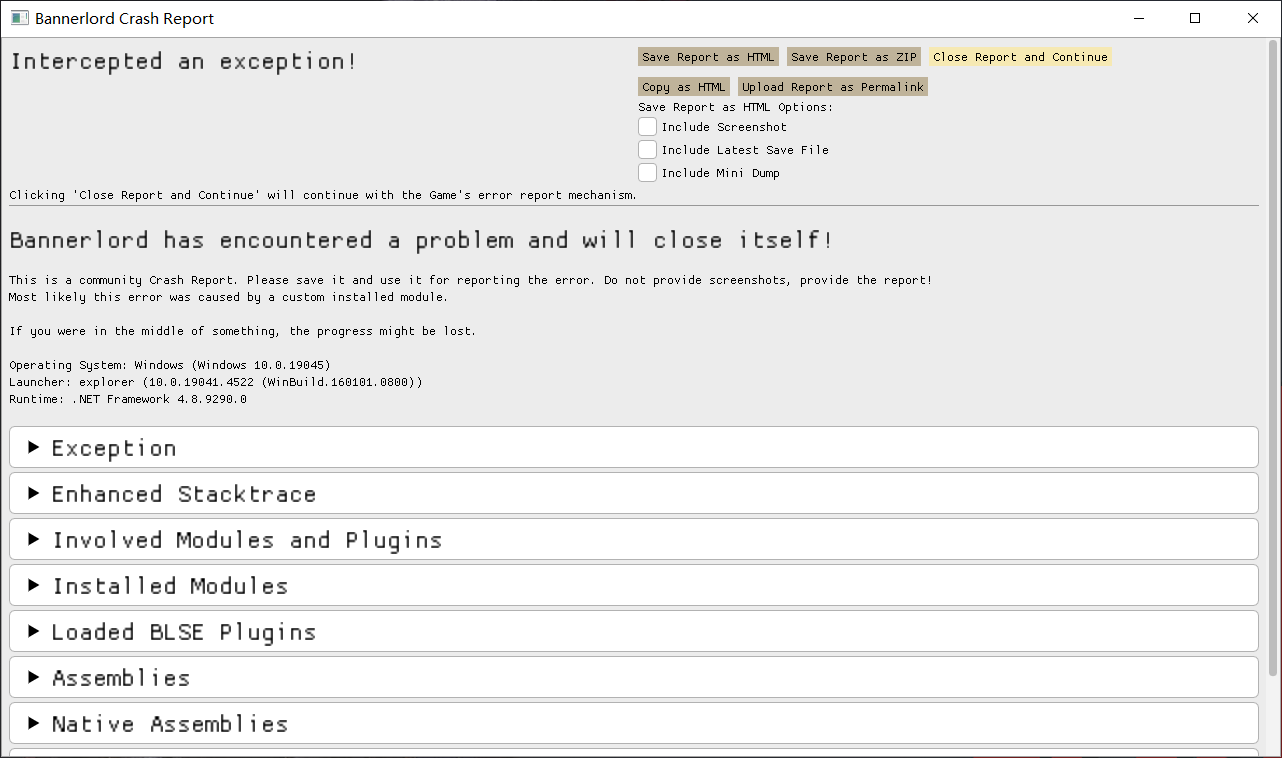This screenshot has height=758, width=1282.
Task: Expand the Exception section
Action: point(634,447)
